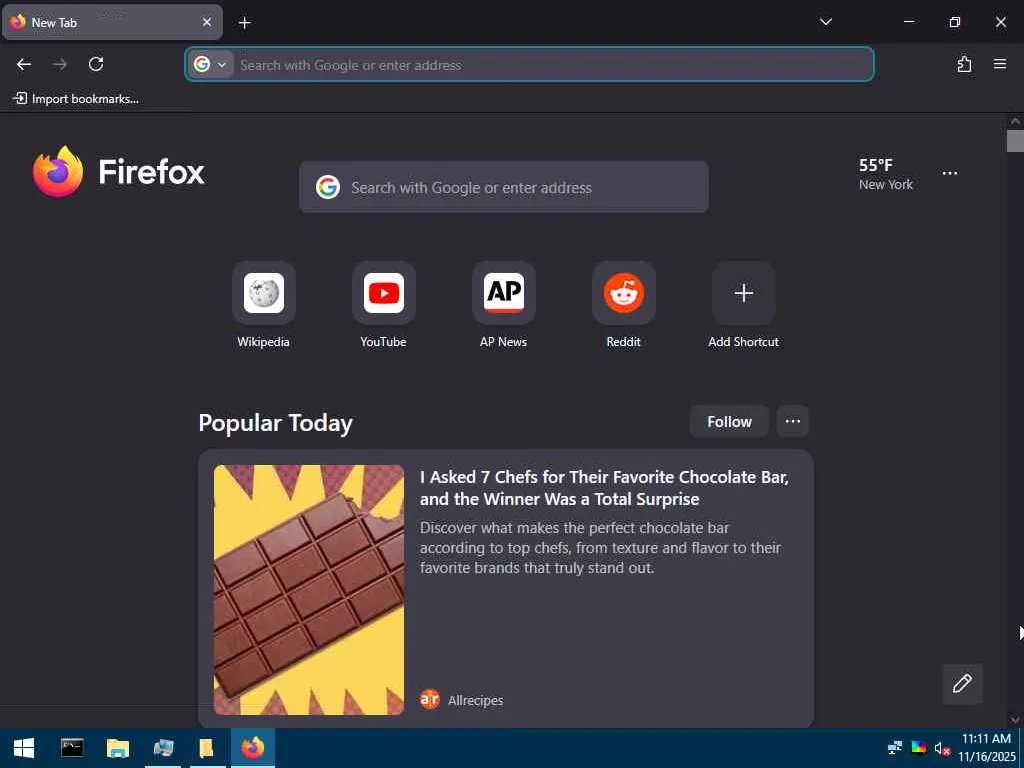Open the List all tabs chevron
This screenshot has width=1024, height=768.
pos(825,22)
